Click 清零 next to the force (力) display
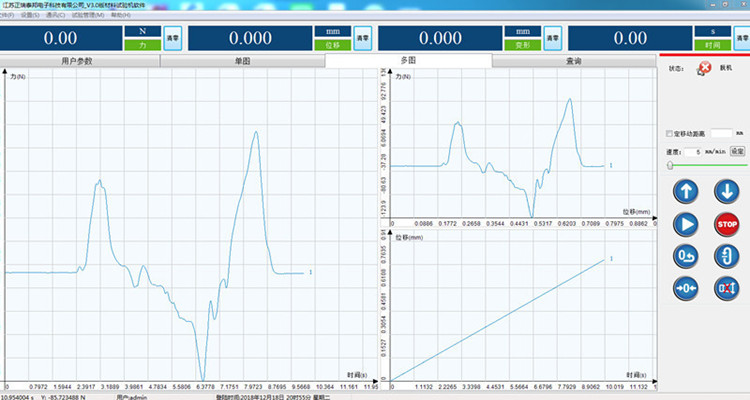The image size is (750, 400). coord(172,38)
